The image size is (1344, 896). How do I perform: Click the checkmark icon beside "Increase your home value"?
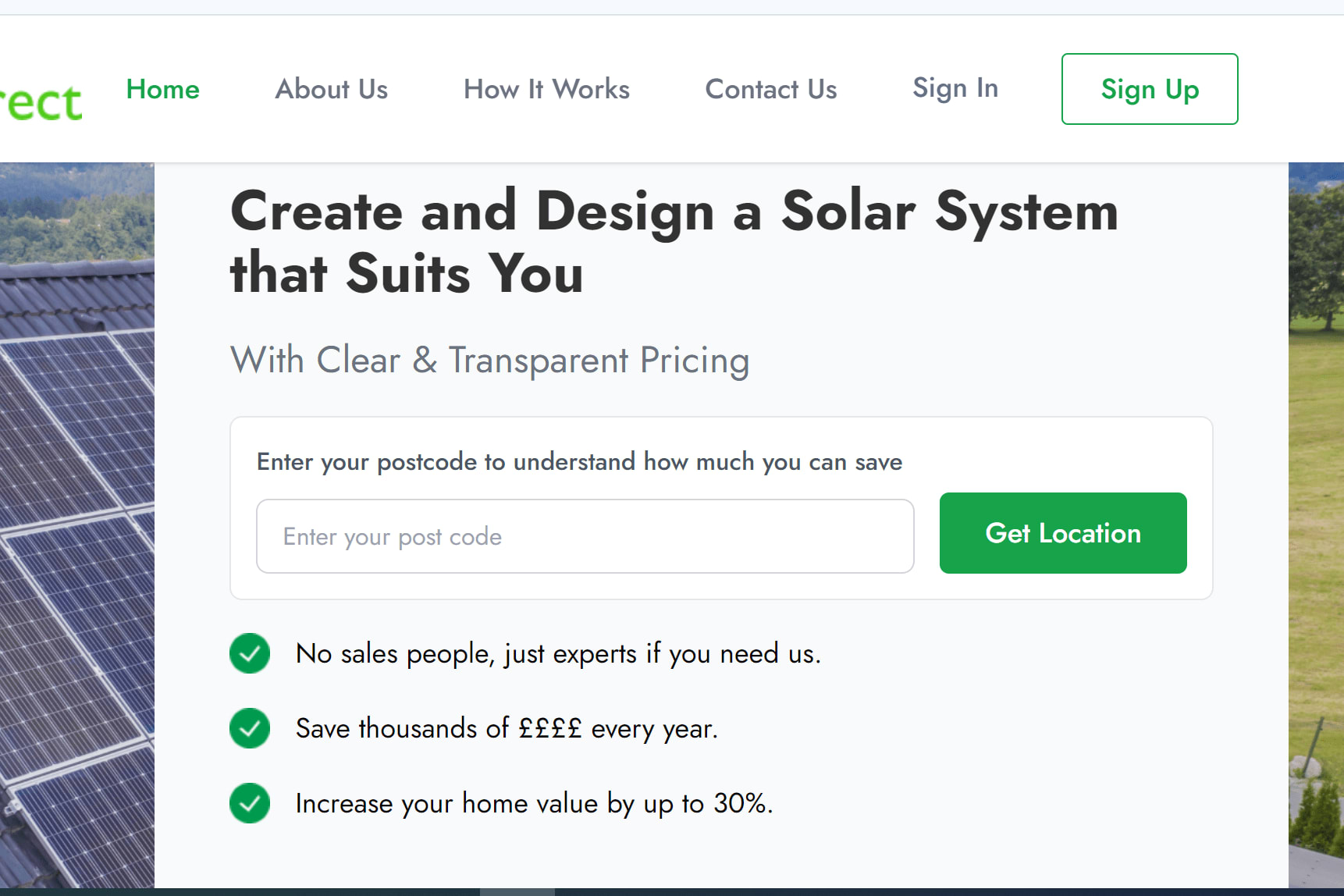[250, 803]
